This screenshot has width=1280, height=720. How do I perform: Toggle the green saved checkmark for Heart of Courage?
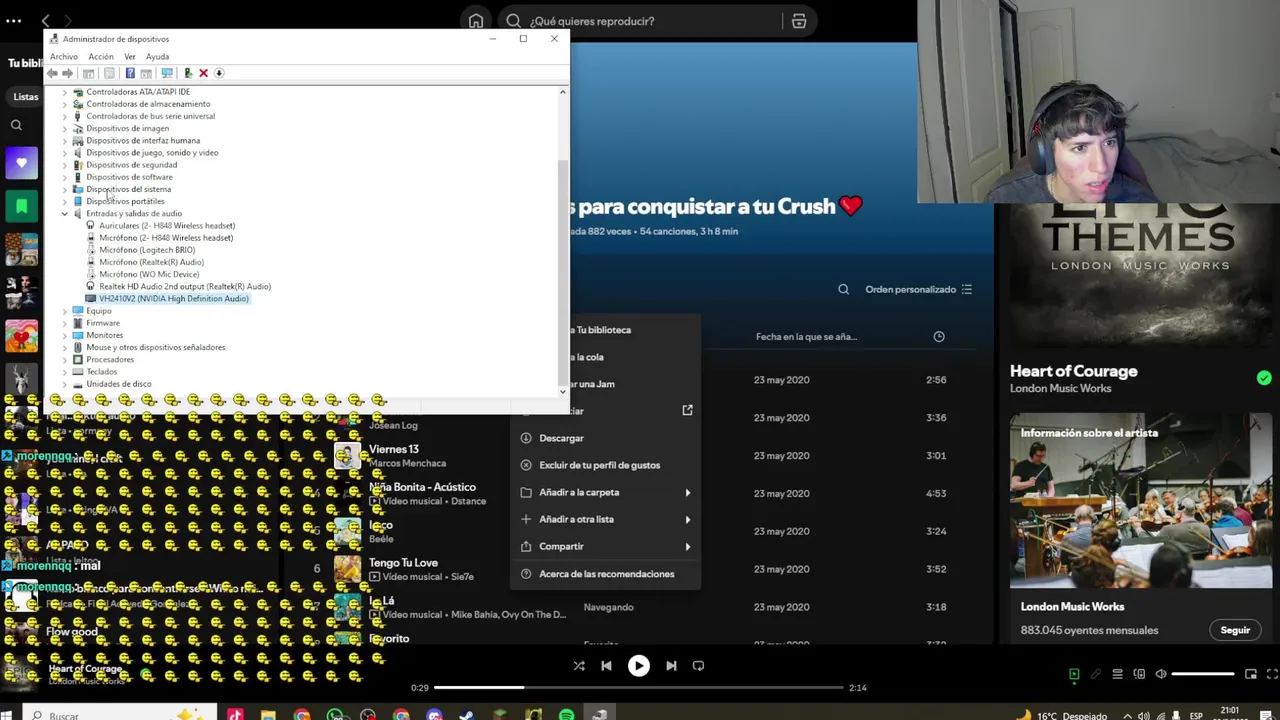[x=1264, y=378]
